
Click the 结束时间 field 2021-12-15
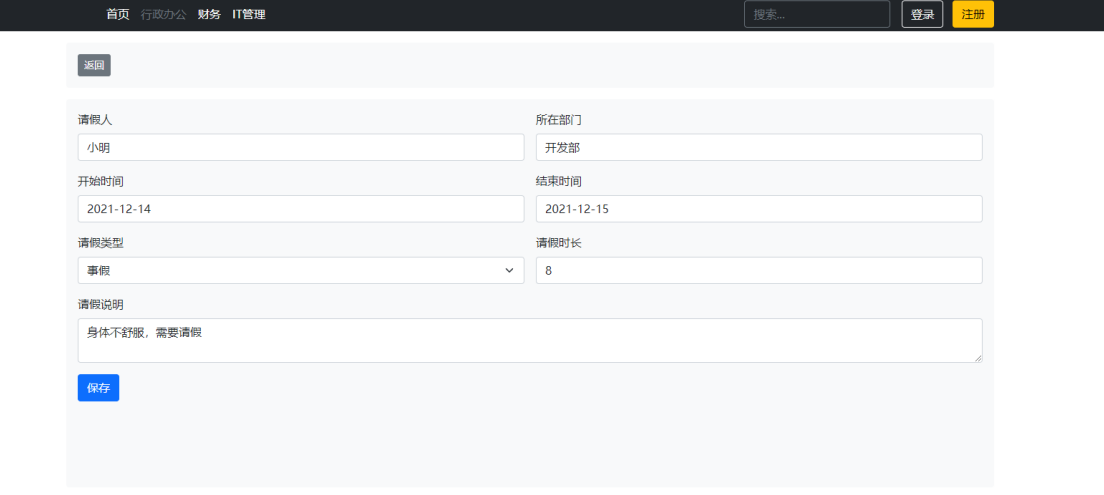click(x=759, y=208)
